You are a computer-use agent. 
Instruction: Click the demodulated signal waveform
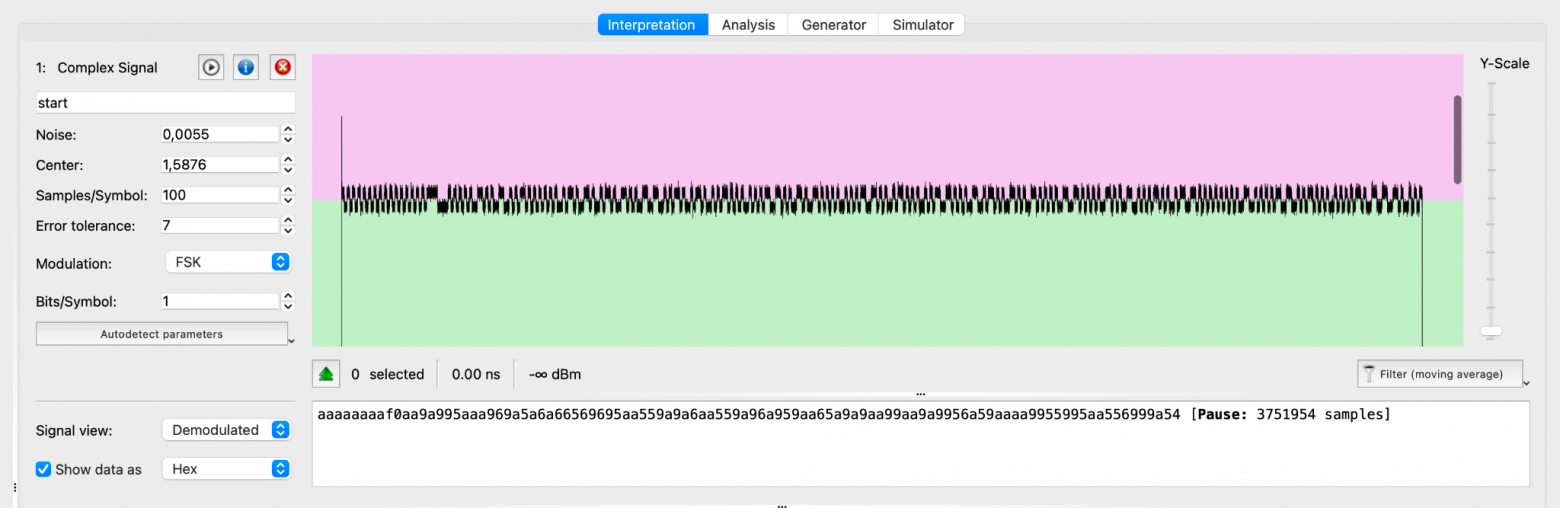click(881, 199)
